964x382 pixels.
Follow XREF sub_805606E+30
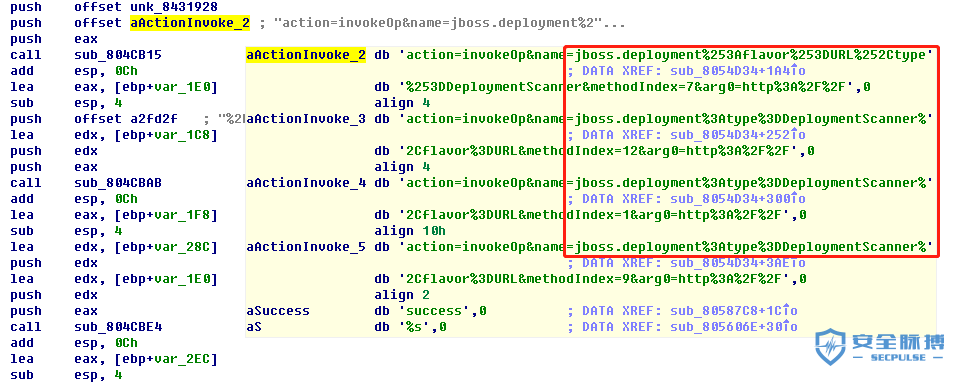(x=728, y=327)
